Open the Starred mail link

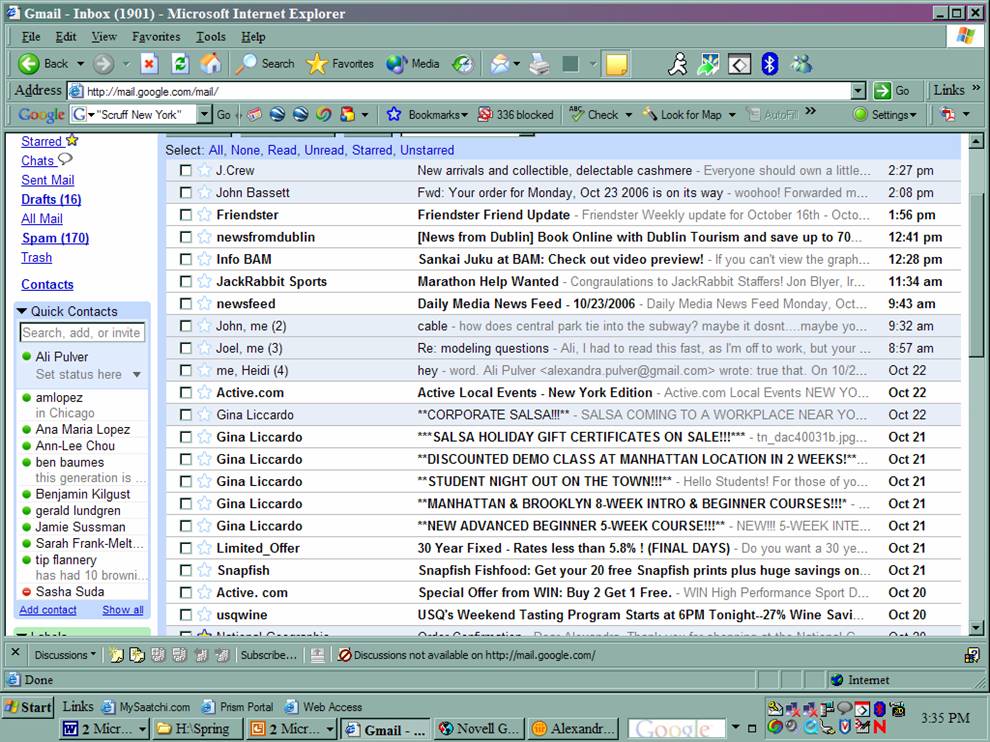(42, 141)
